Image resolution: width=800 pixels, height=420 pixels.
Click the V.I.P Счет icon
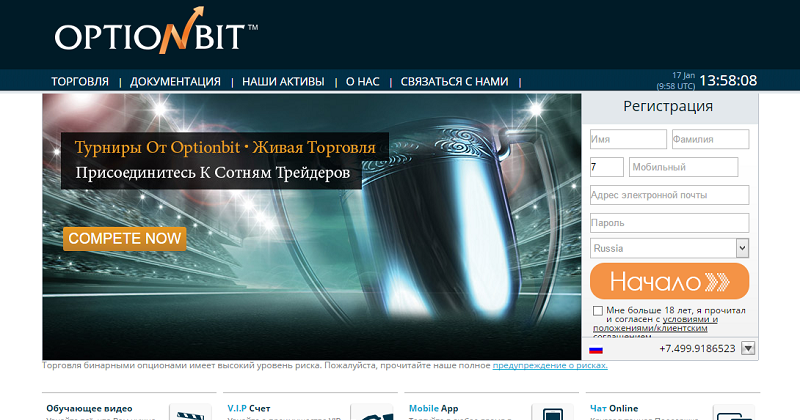click(371, 412)
